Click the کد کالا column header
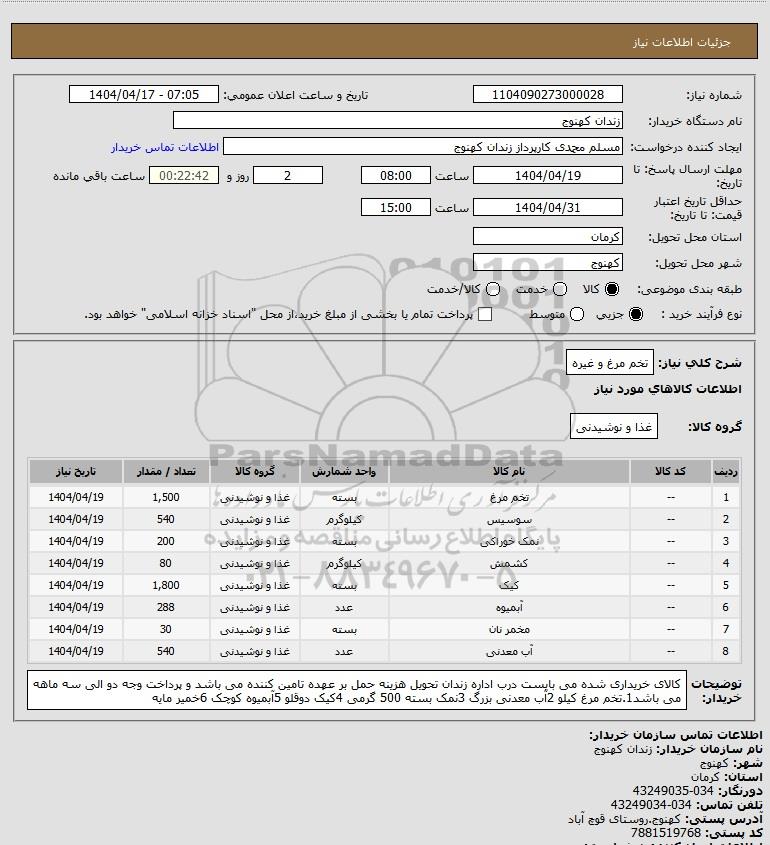Viewport: 770px width, 845px height. (670, 471)
